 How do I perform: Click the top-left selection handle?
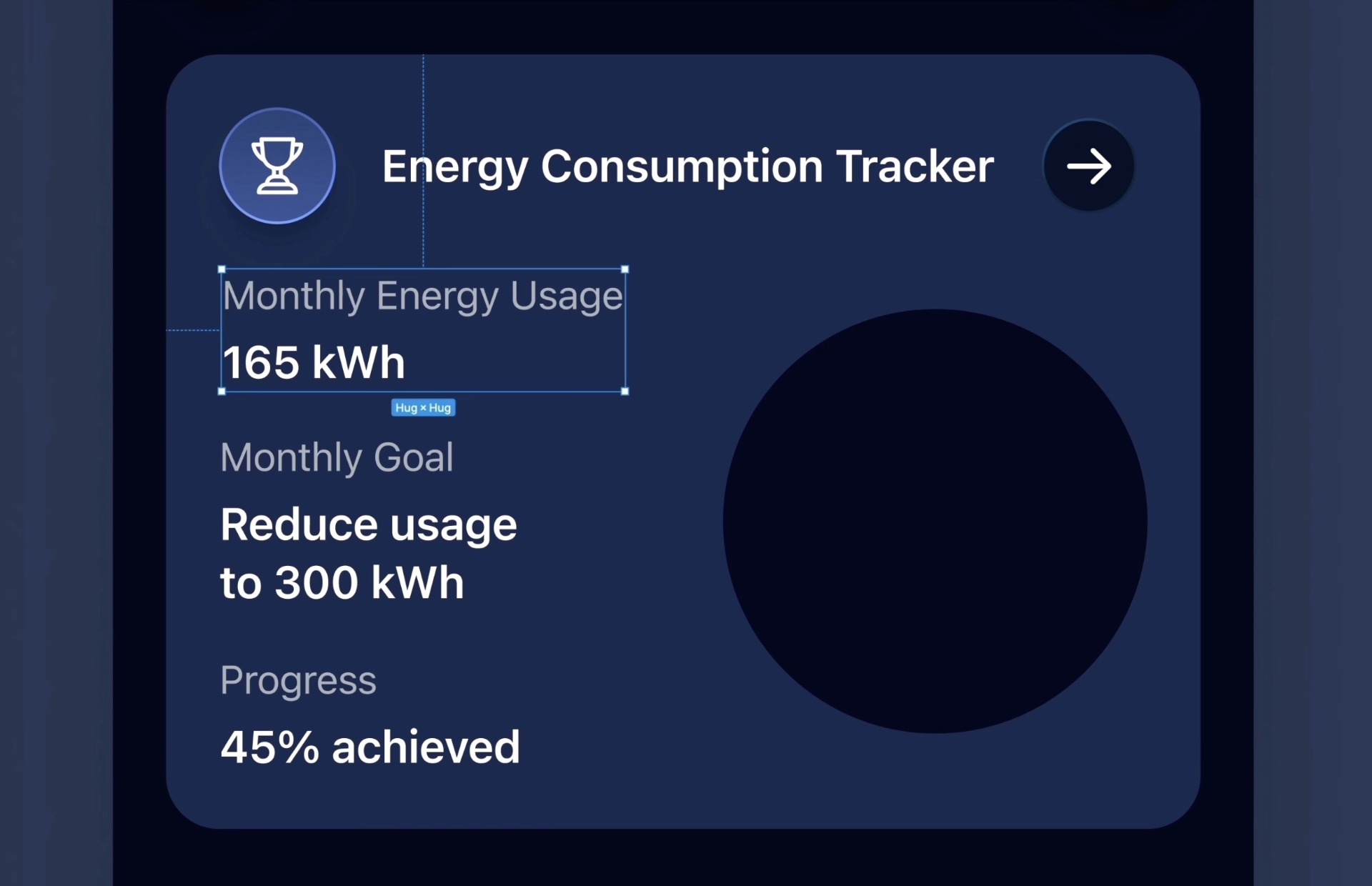[x=222, y=269]
